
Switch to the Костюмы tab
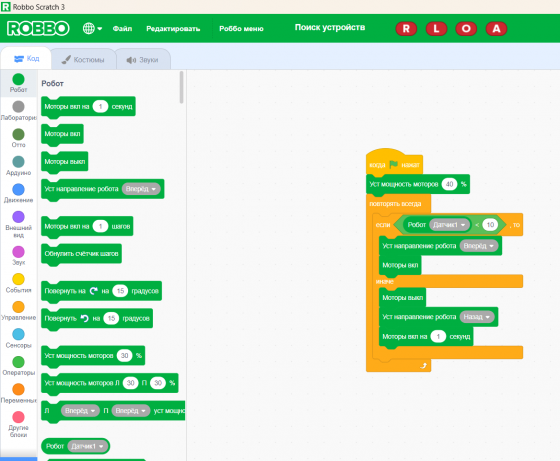(83, 60)
